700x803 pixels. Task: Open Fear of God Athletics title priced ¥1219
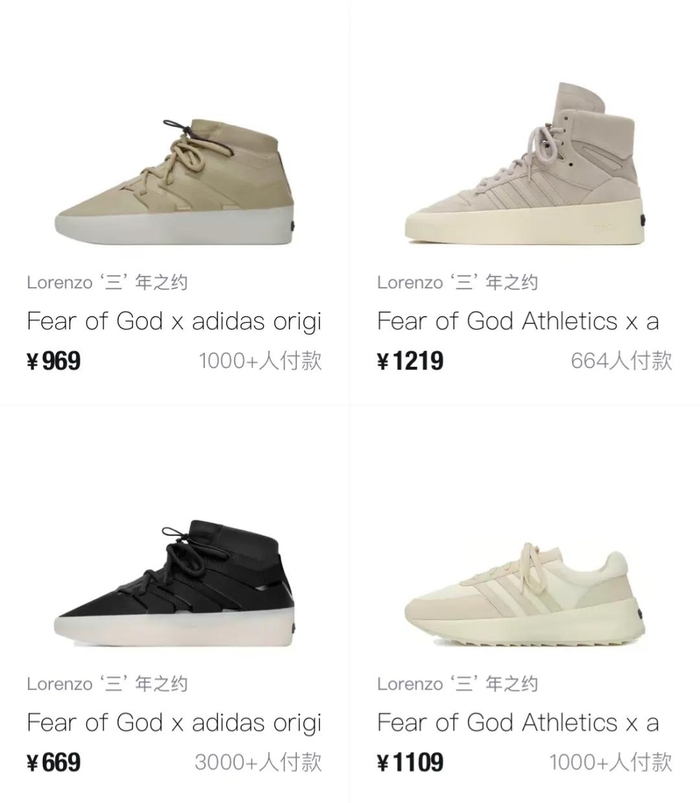coord(518,321)
